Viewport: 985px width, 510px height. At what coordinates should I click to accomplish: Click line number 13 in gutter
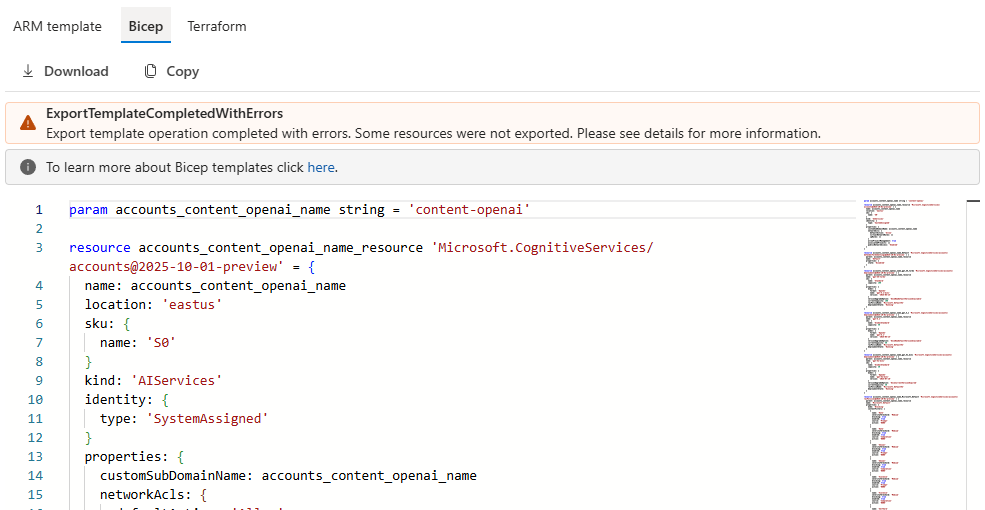tap(36, 457)
